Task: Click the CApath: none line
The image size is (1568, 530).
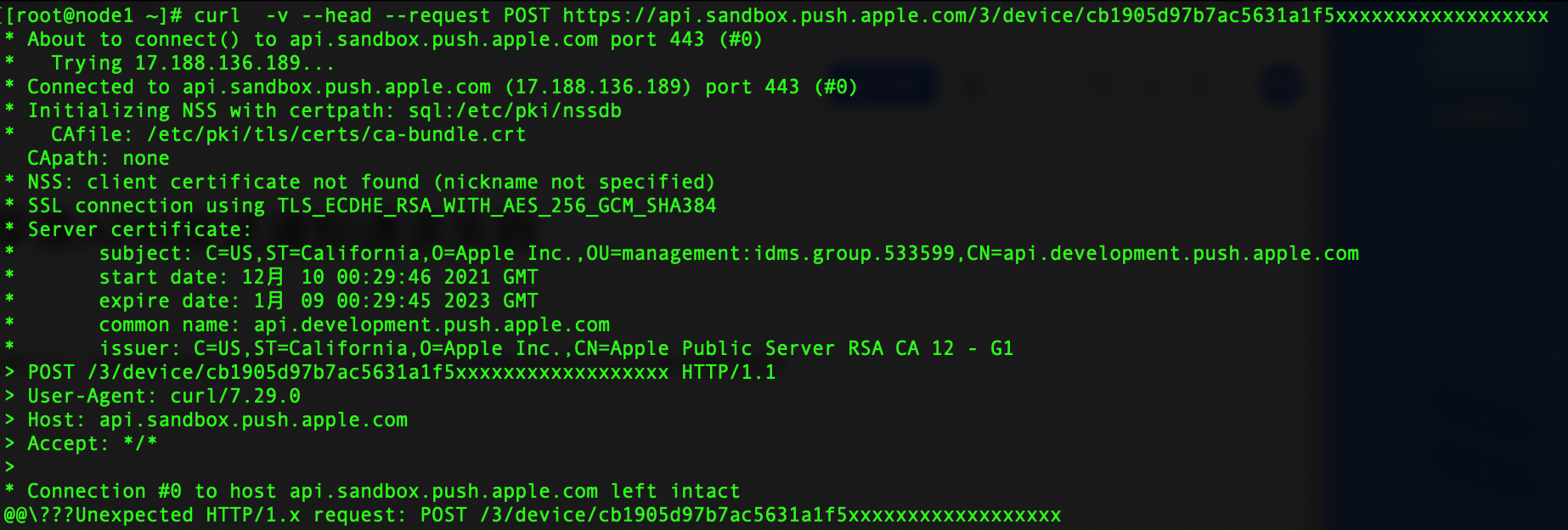Action: (x=99, y=159)
